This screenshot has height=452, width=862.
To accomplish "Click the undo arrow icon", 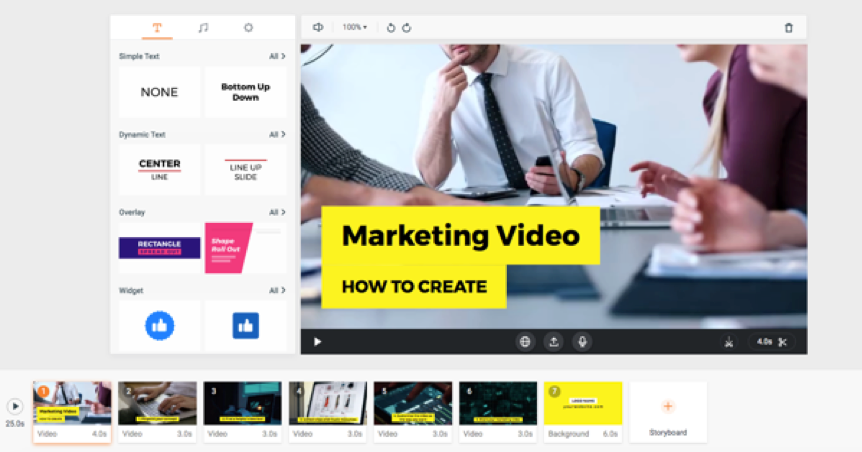I will click(391, 28).
